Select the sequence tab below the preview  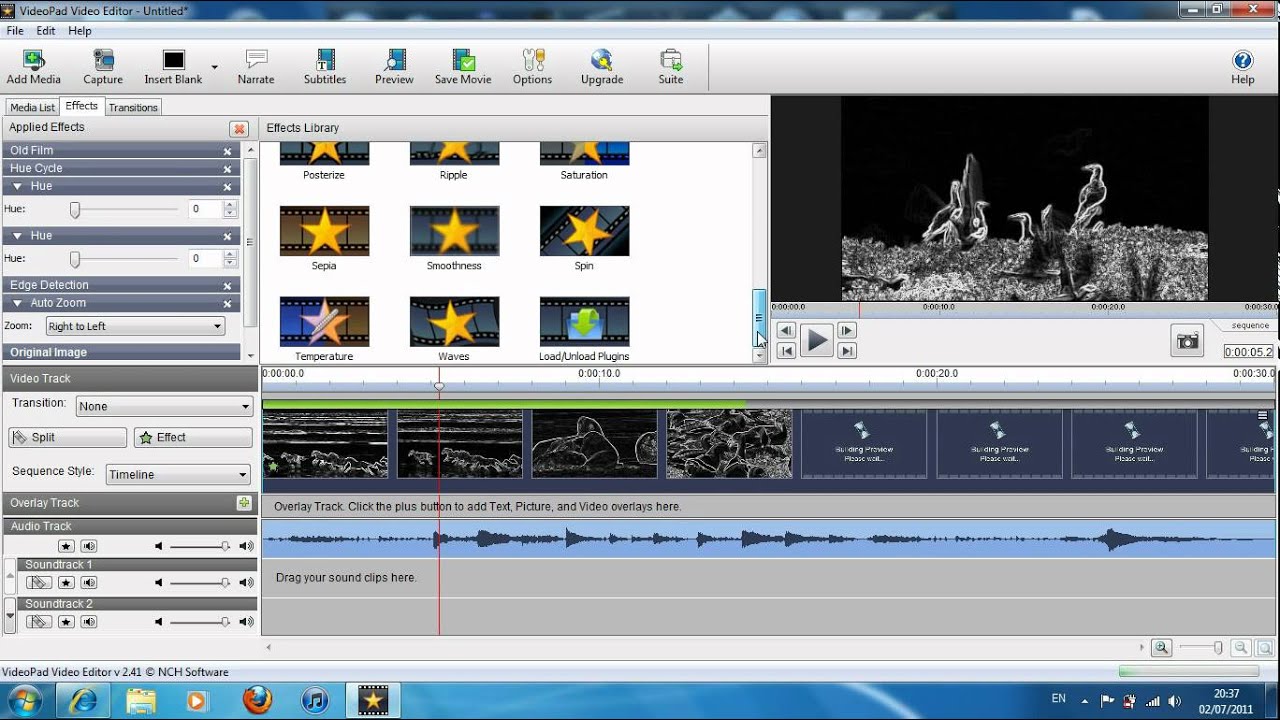(1250, 326)
